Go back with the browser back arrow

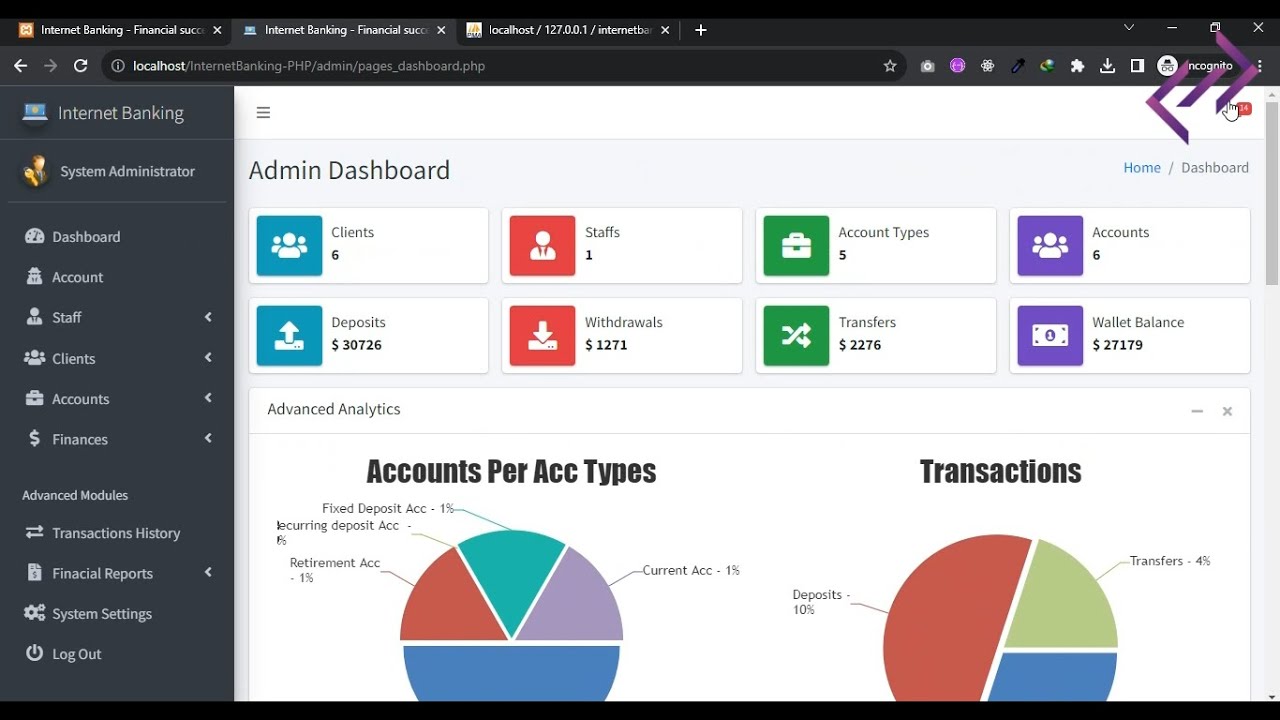21,66
